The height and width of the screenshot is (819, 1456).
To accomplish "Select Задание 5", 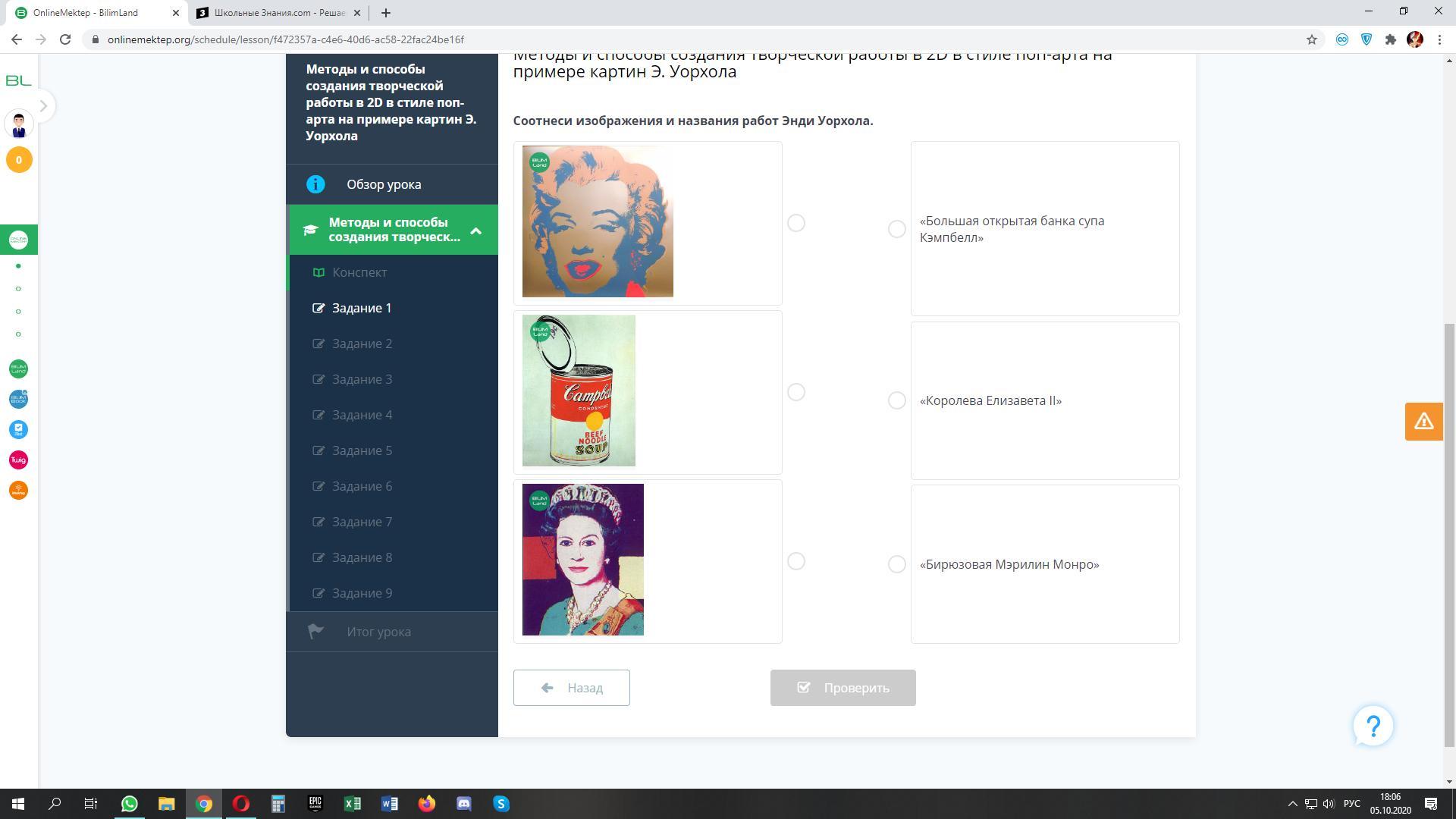I will tap(362, 450).
